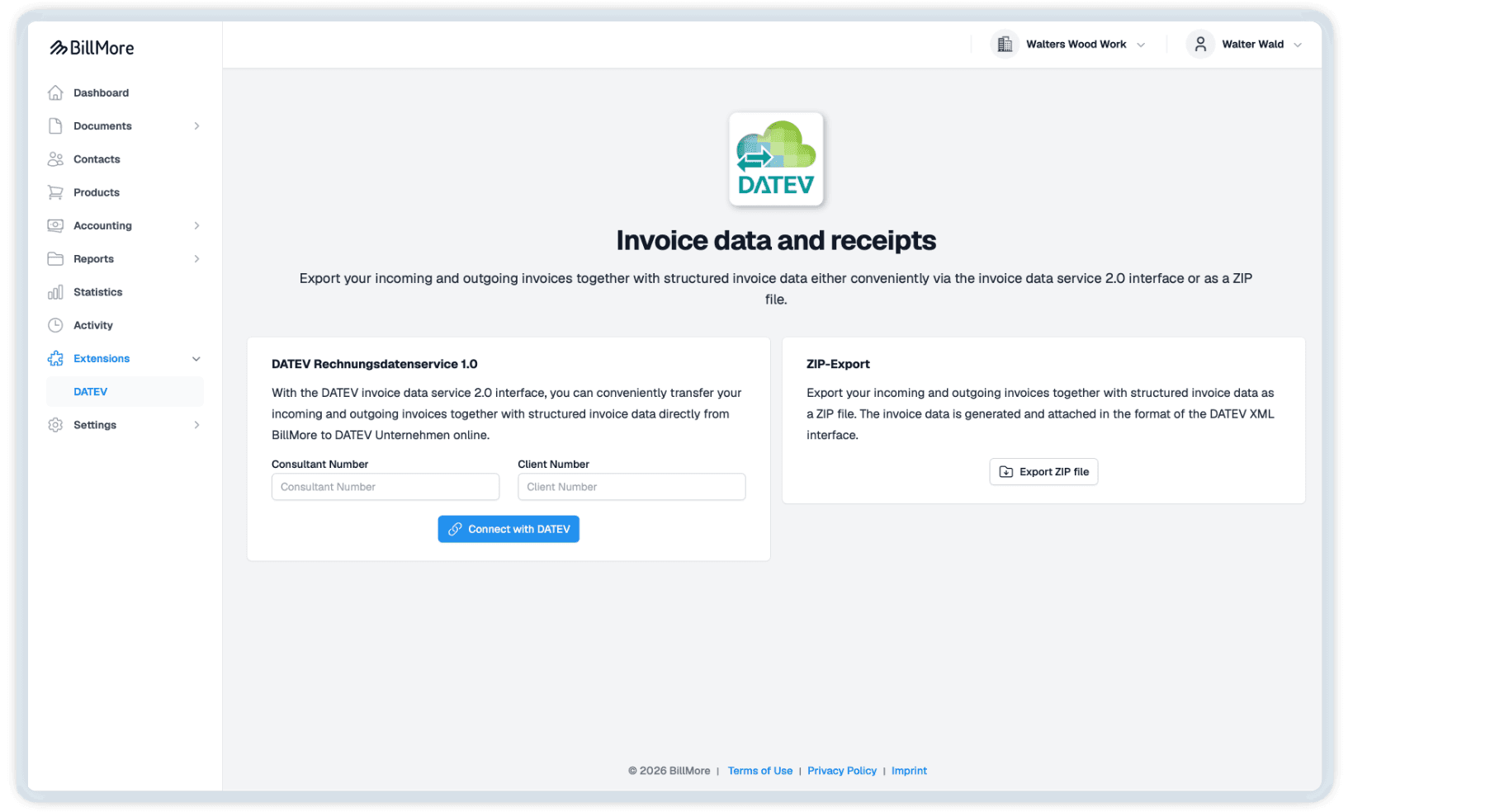Expand the Settings submenu chevron
The height and width of the screenshot is (812, 1509).
(196, 425)
